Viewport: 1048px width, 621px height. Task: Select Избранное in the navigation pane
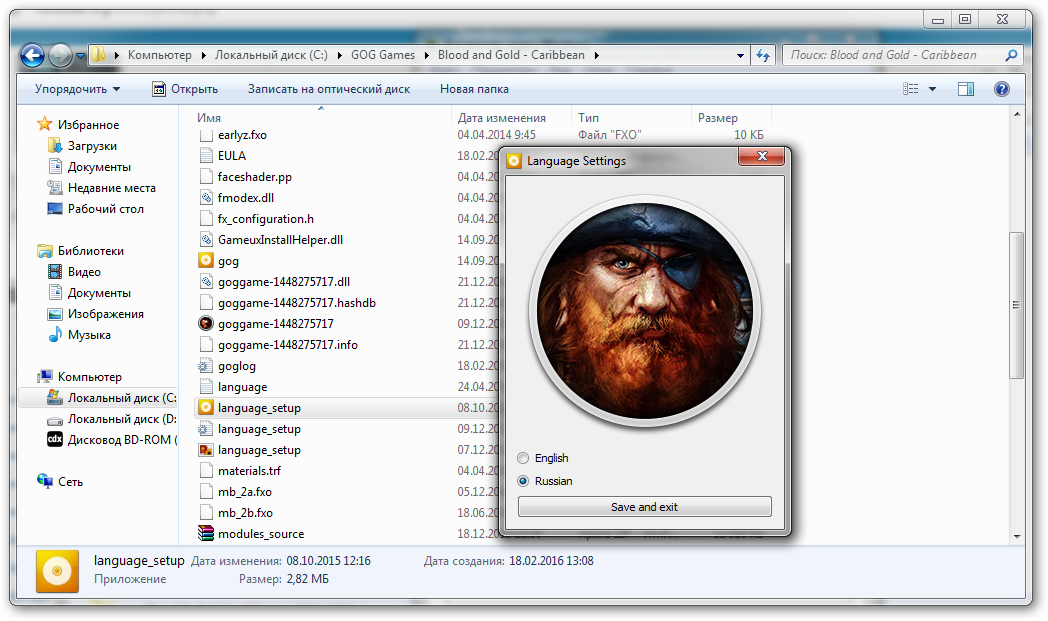(x=88, y=124)
